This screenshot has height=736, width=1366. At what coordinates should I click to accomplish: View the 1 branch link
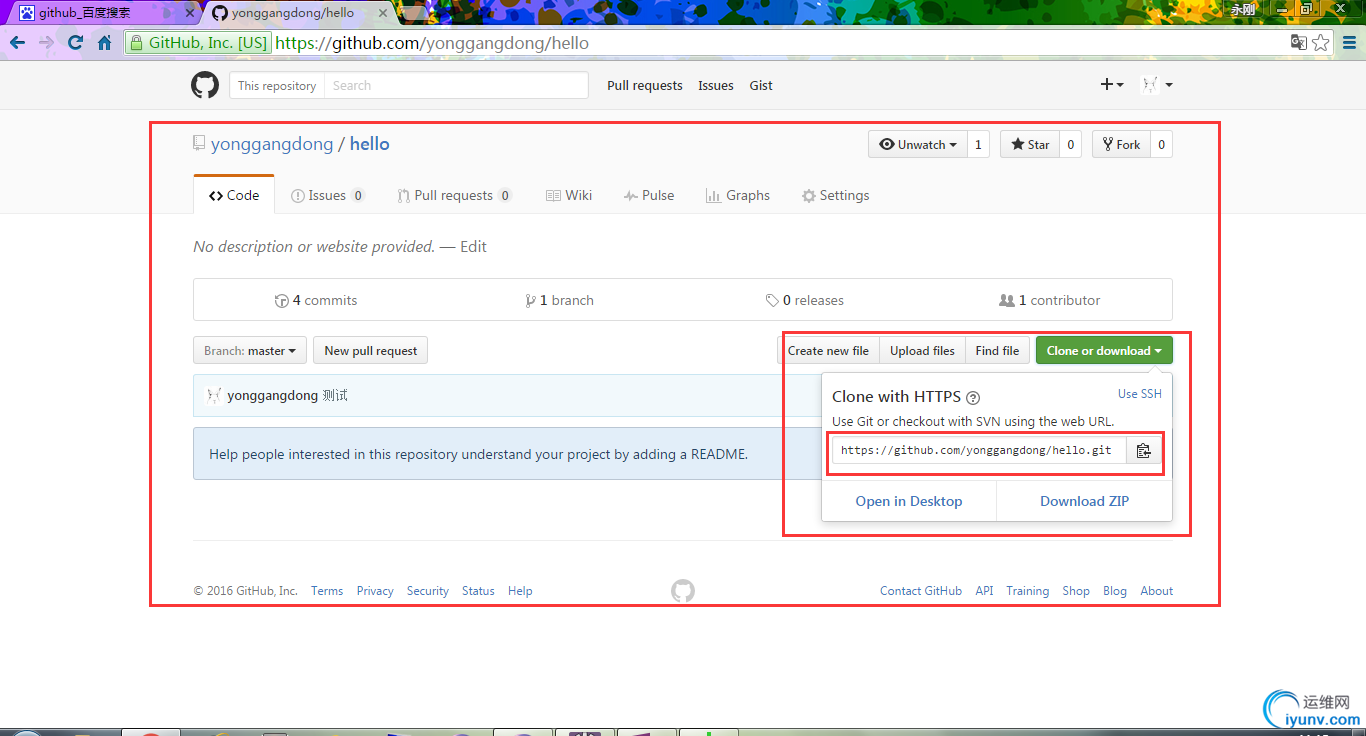point(559,300)
